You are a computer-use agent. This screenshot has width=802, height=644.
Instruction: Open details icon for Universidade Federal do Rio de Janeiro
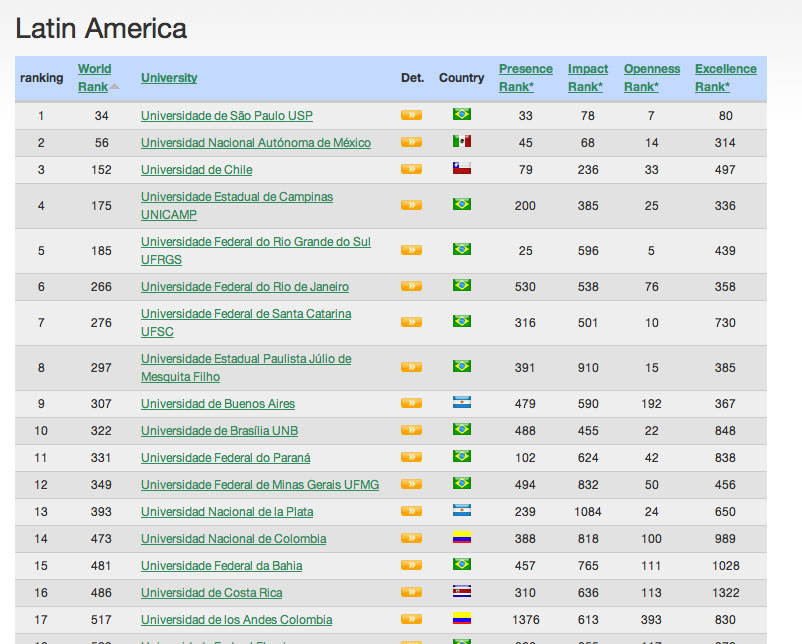[411, 286]
